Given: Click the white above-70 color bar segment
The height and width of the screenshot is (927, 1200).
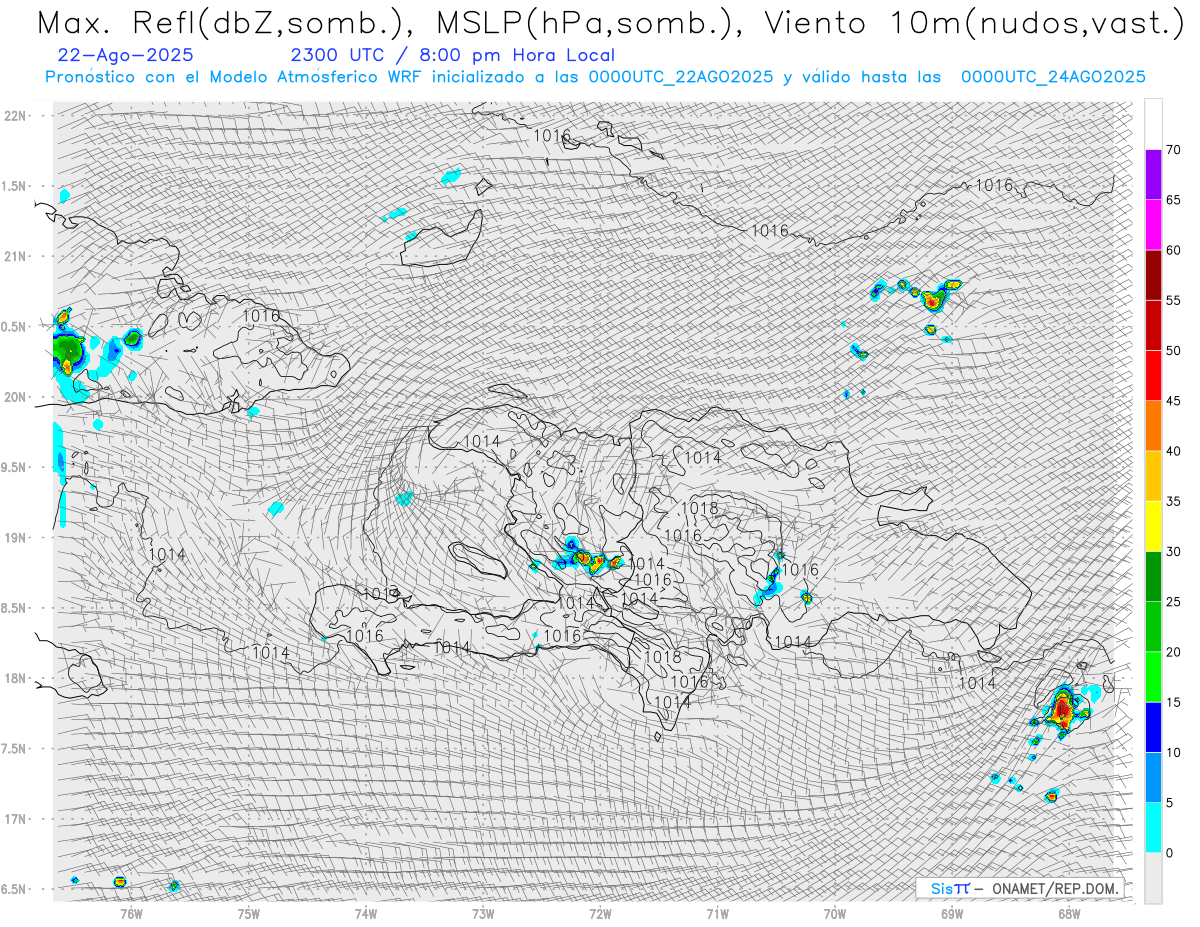Looking at the screenshot, I should click(x=1153, y=125).
